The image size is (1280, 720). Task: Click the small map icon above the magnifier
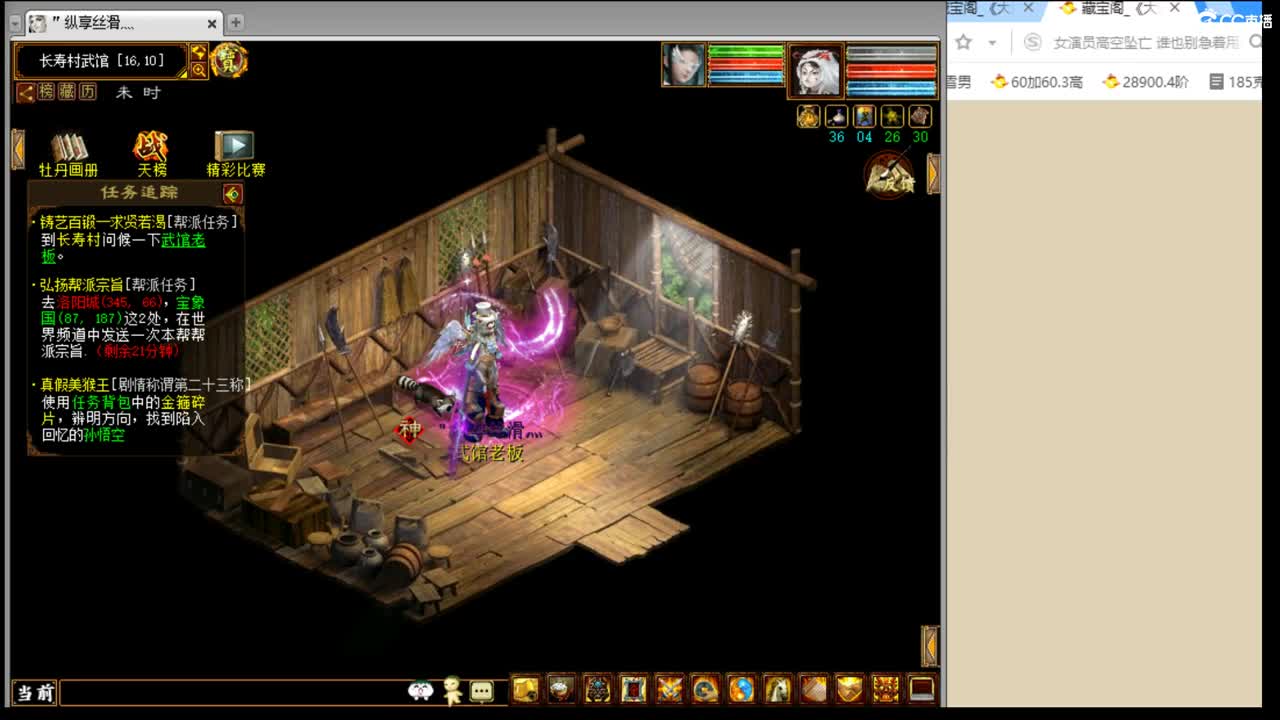click(199, 52)
